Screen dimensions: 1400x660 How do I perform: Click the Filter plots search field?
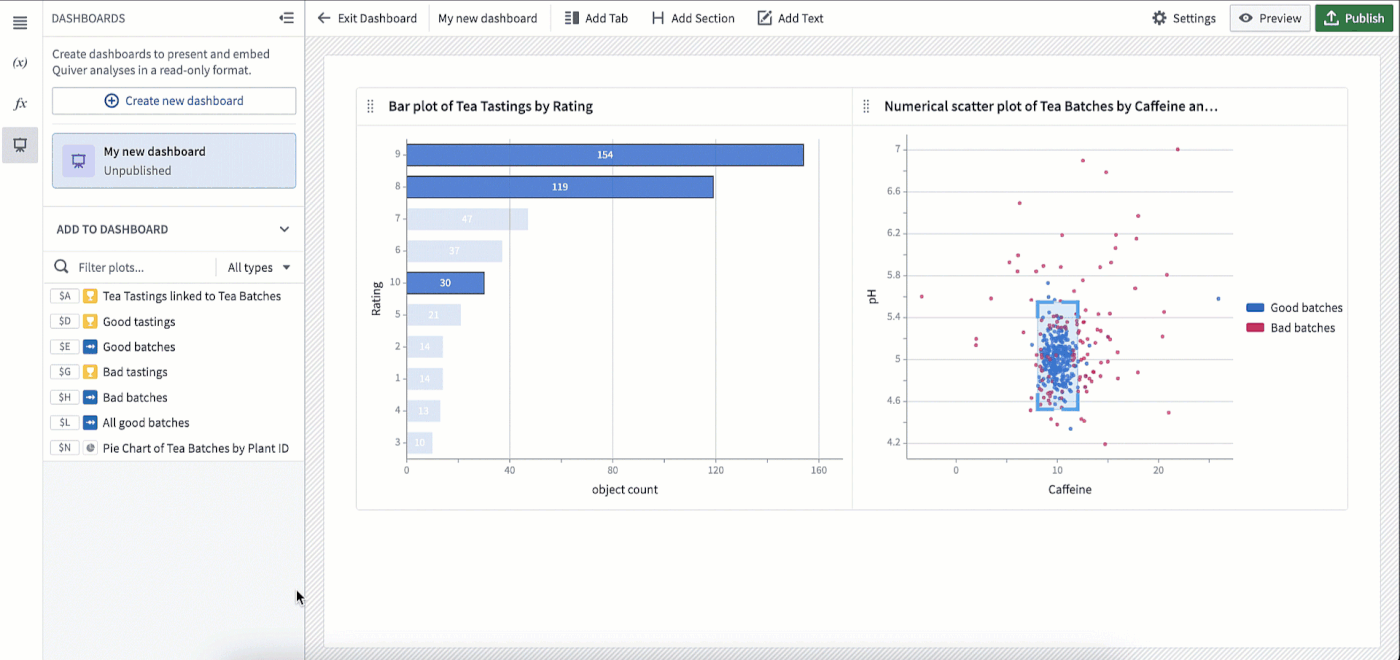[x=133, y=268]
